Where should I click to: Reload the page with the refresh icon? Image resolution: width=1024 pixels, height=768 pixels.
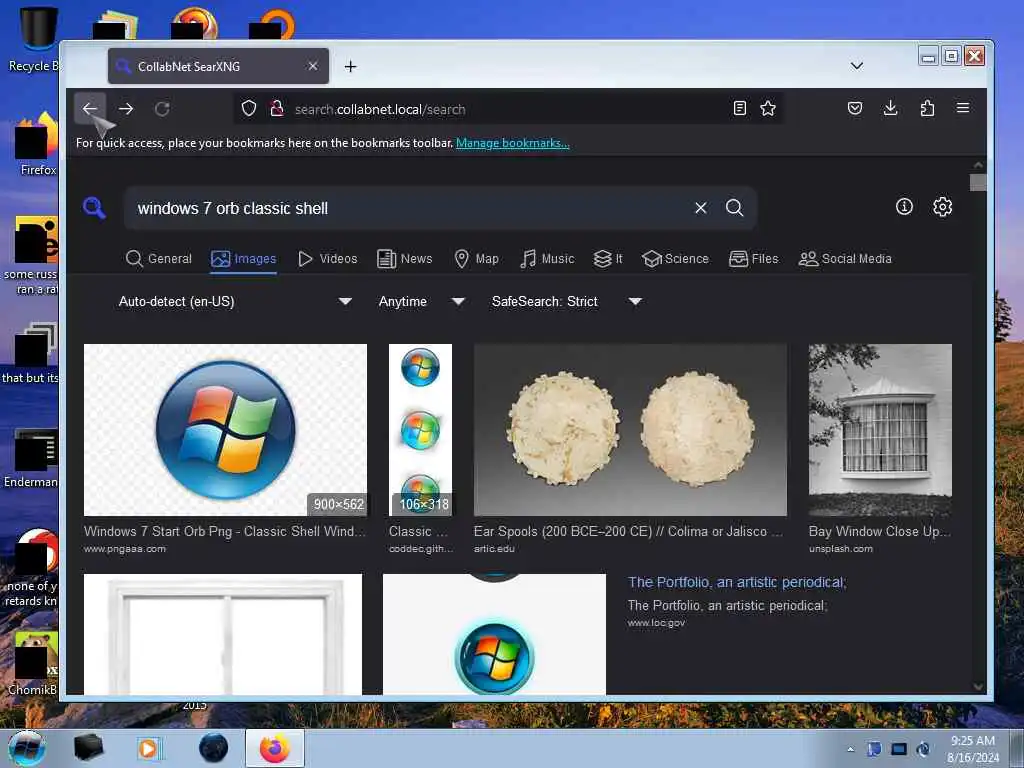(x=162, y=108)
